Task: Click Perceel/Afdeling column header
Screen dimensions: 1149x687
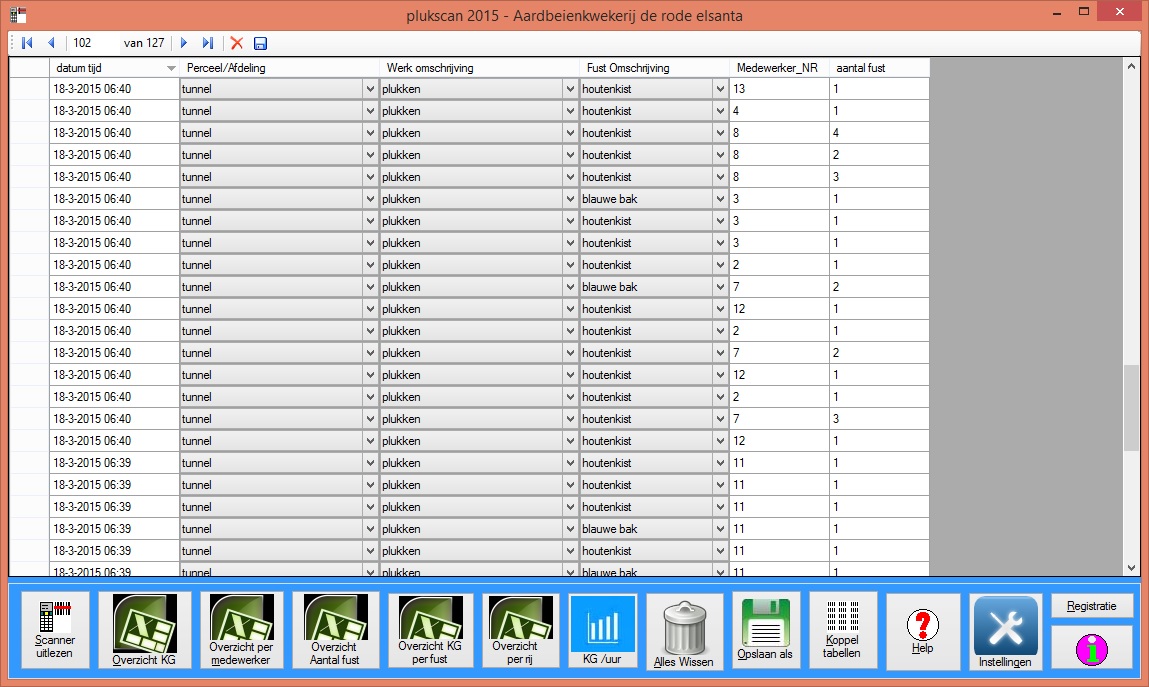Action: click(x=279, y=68)
